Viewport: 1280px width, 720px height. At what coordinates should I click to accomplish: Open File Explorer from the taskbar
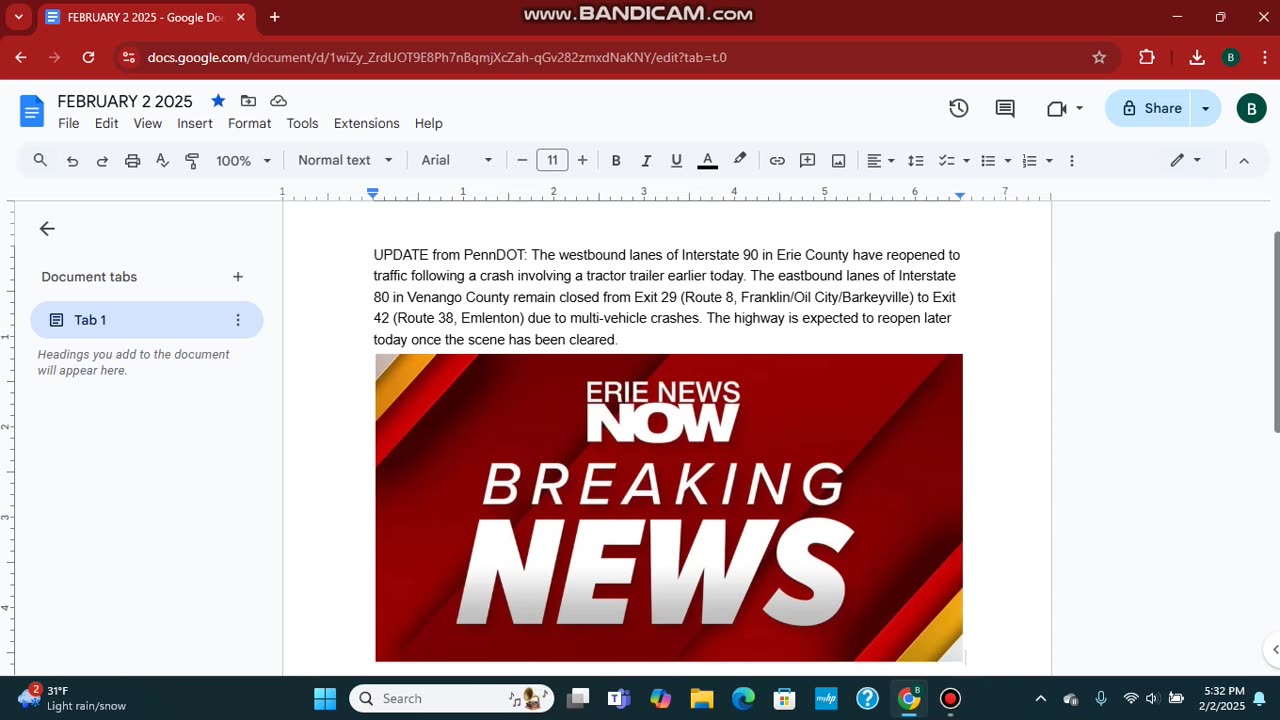(x=701, y=698)
